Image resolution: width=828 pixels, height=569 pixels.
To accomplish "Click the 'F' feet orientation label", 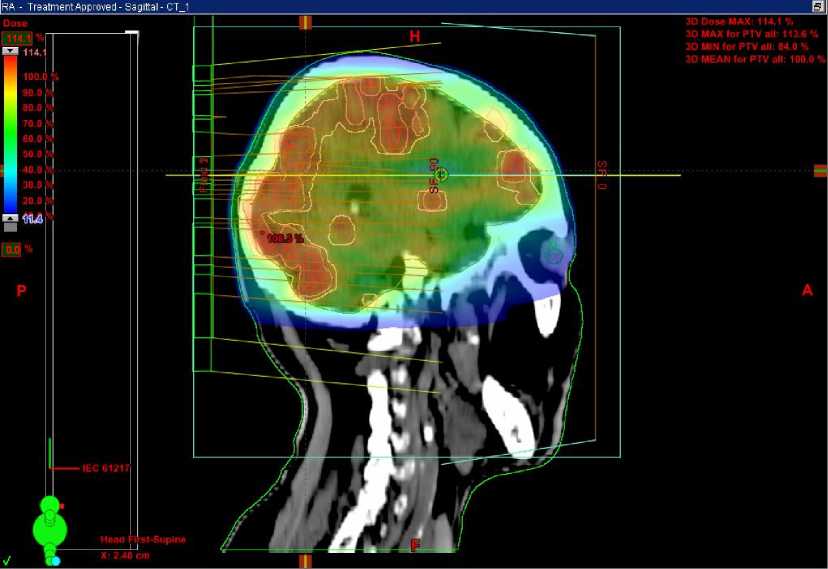I will (415, 546).
